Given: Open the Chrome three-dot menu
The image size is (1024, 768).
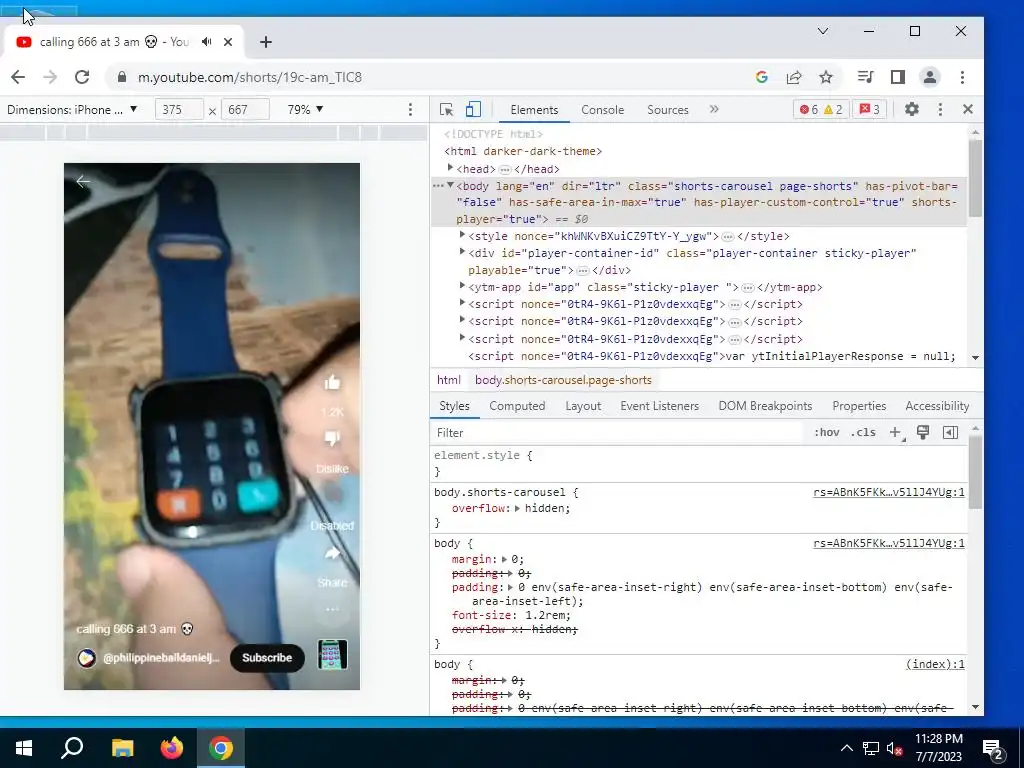Looking at the screenshot, I should [963, 77].
